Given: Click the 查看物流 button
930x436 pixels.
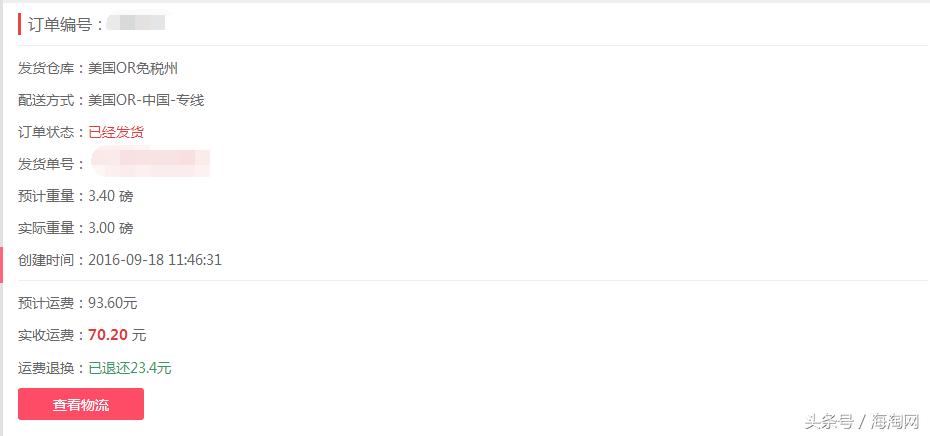Looking at the screenshot, I should click(81, 404).
